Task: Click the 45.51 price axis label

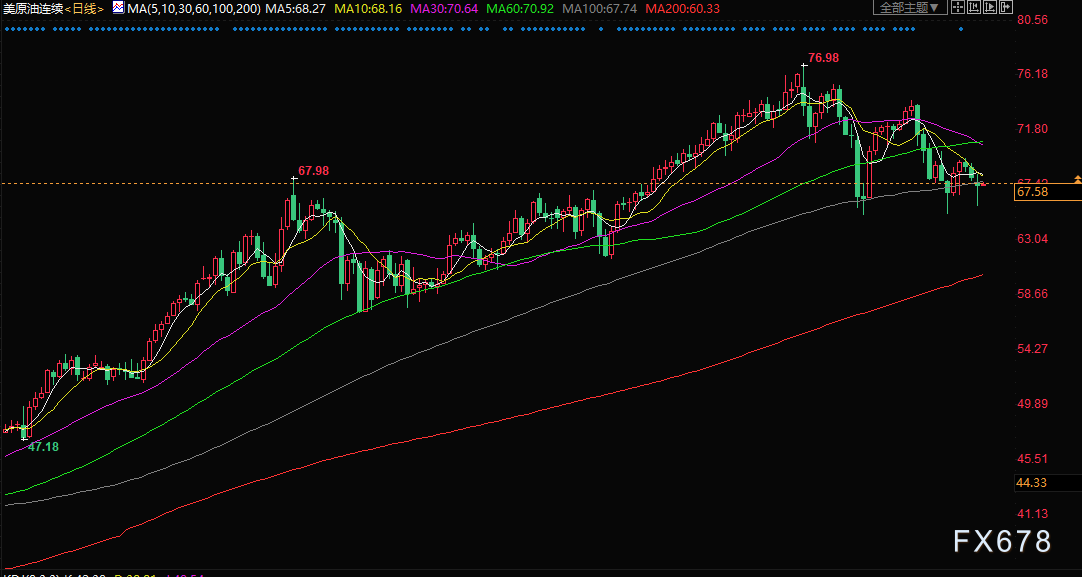Action: pyautogui.click(x=1032, y=459)
